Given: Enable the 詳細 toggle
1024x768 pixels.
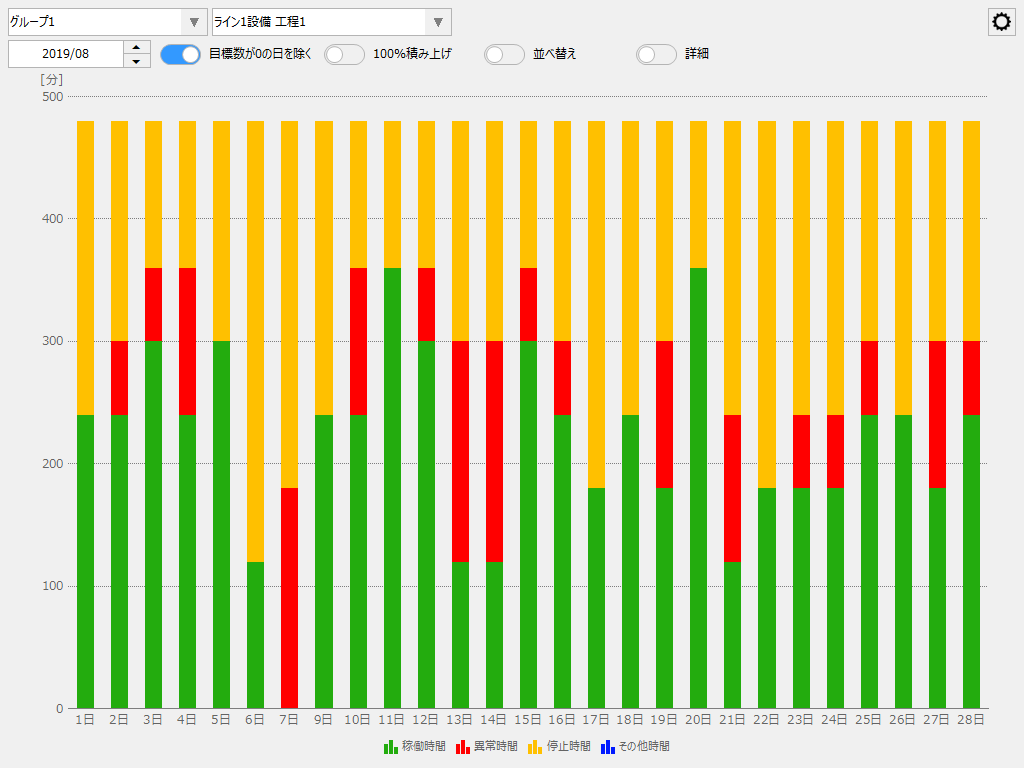Looking at the screenshot, I should click(x=656, y=54).
